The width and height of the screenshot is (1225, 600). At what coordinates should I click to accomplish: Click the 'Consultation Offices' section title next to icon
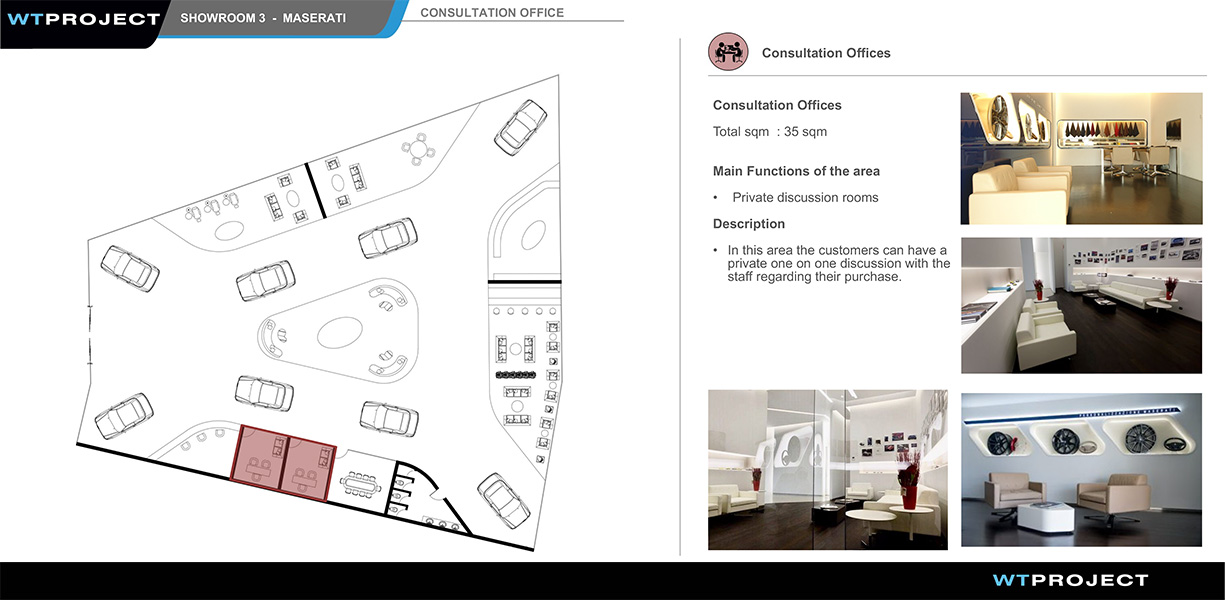click(x=826, y=53)
